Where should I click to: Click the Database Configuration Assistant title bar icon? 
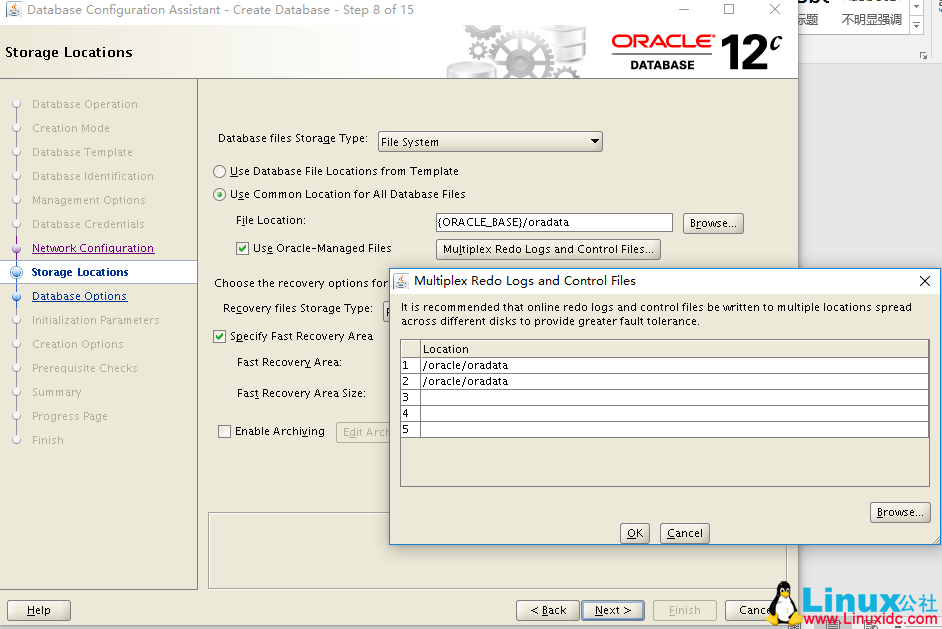point(14,9)
